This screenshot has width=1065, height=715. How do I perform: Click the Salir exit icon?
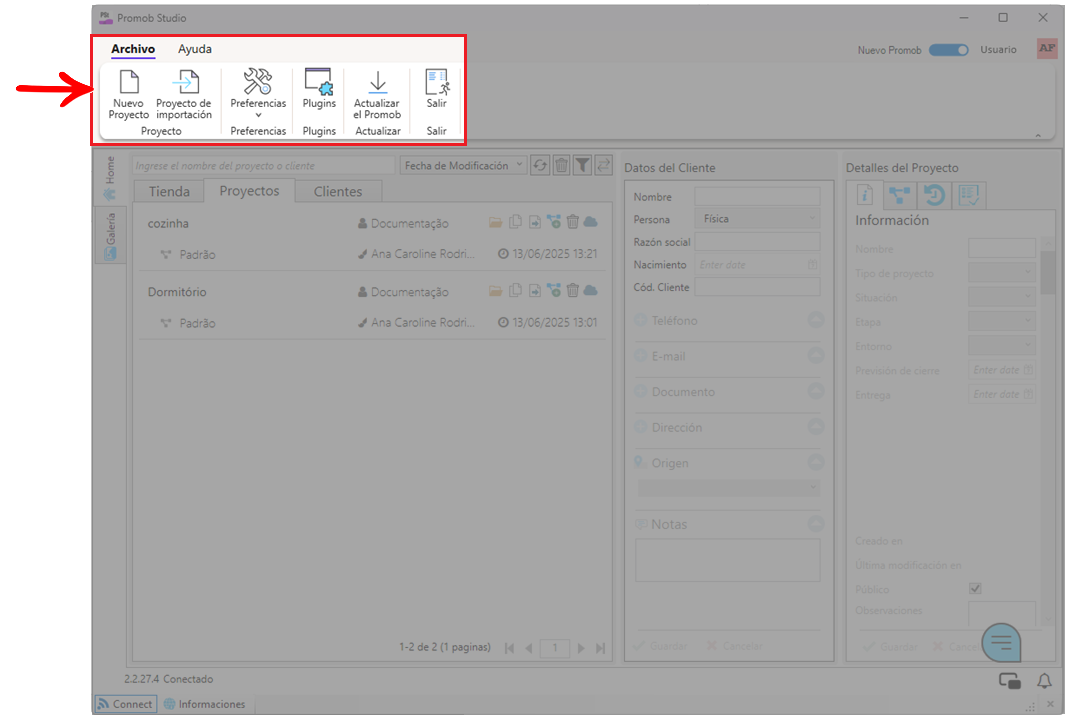437,88
